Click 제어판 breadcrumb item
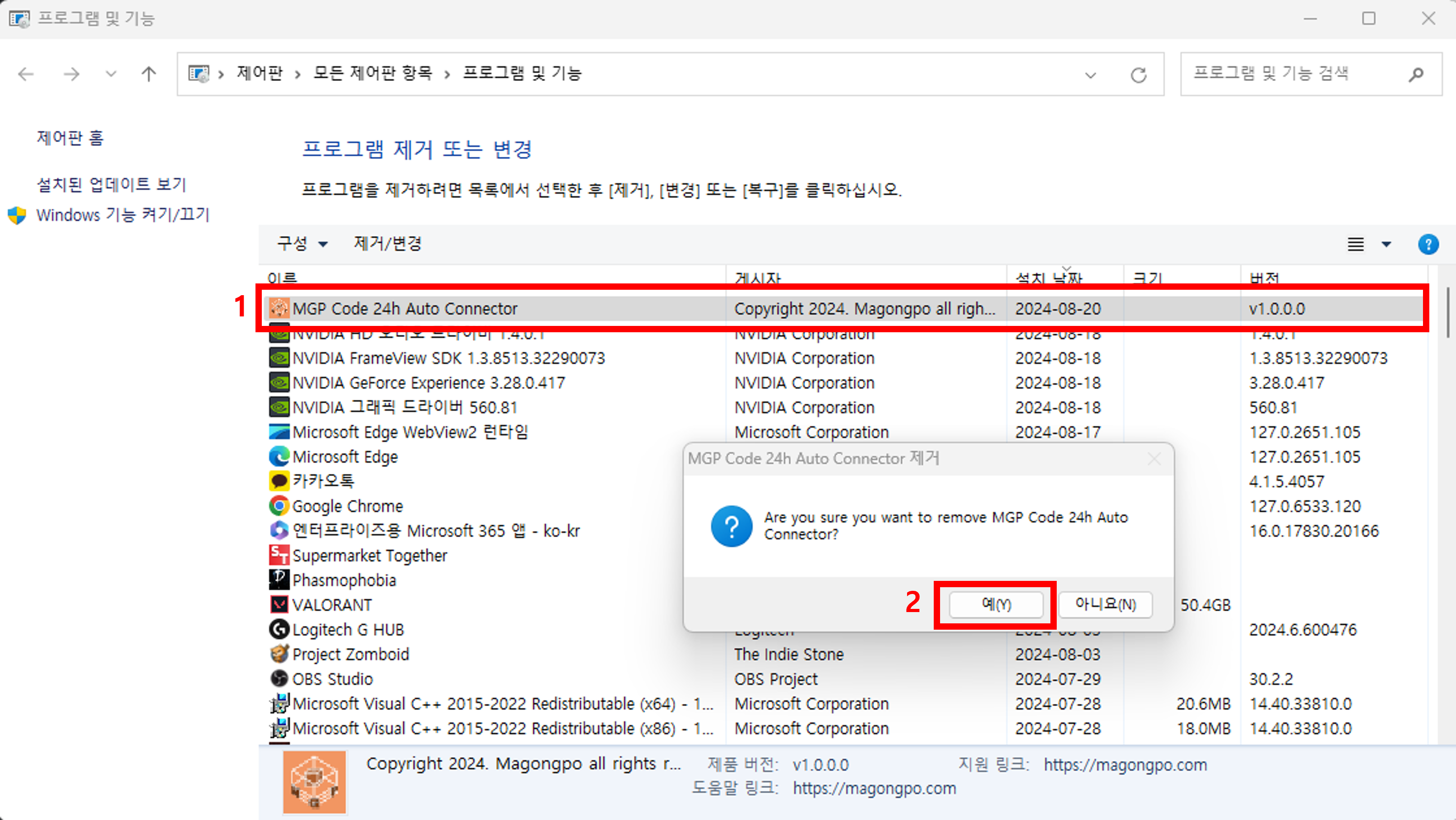1456x820 pixels. [260, 73]
